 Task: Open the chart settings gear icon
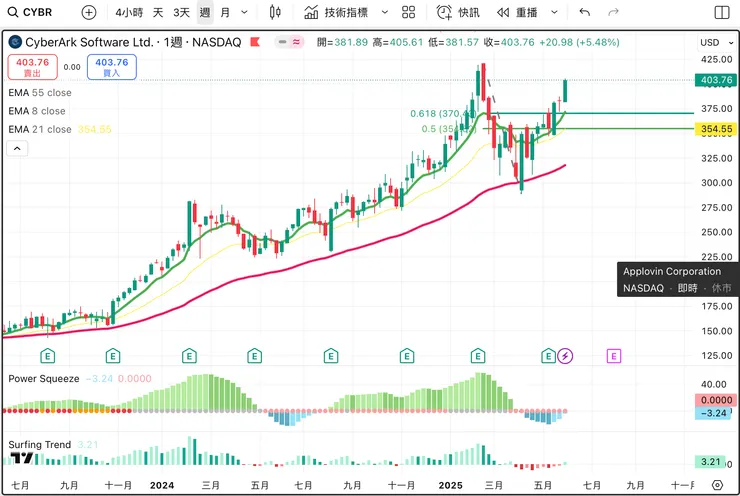click(x=717, y=485)
